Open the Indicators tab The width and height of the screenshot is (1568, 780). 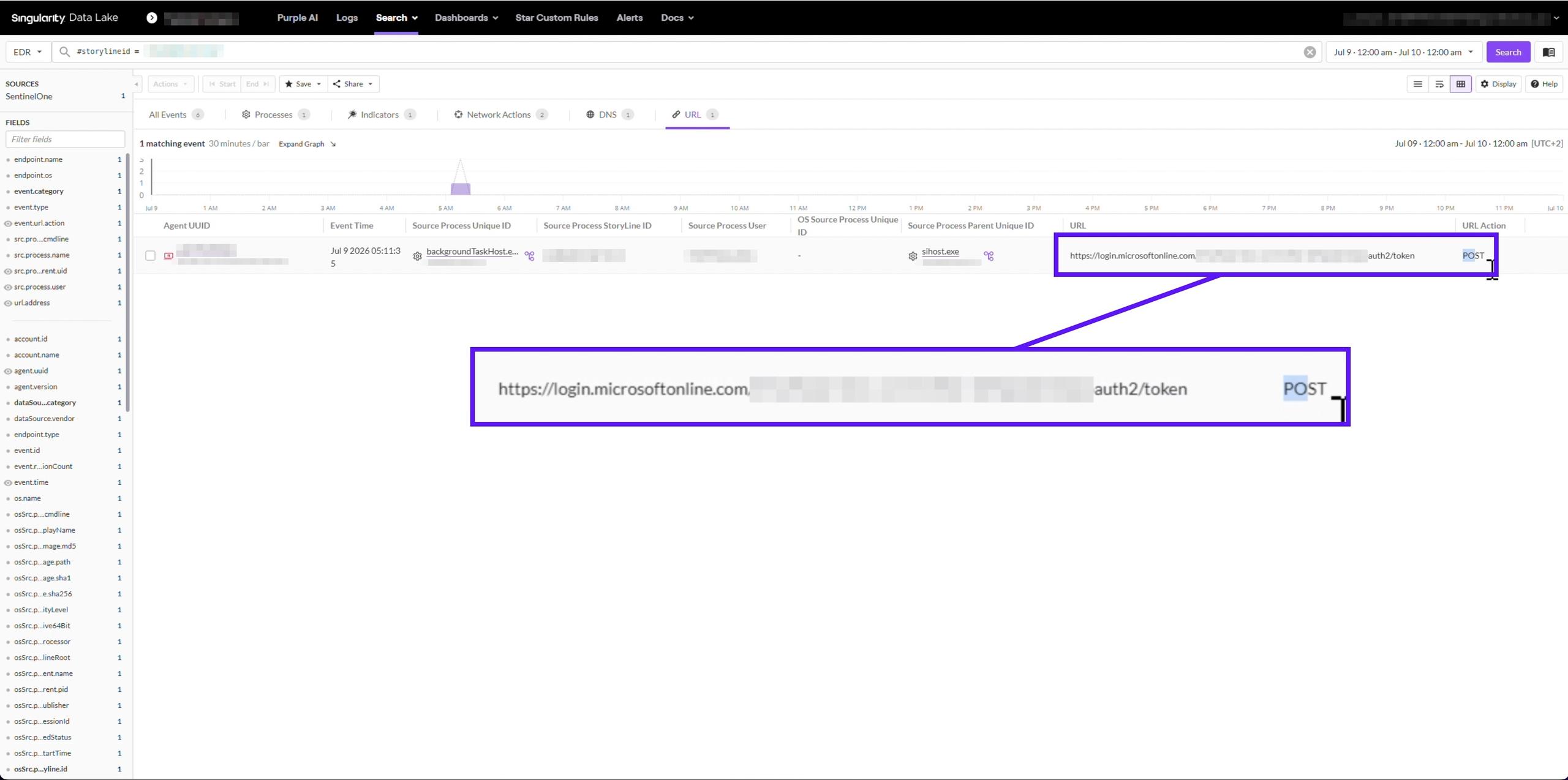(382, 115)
